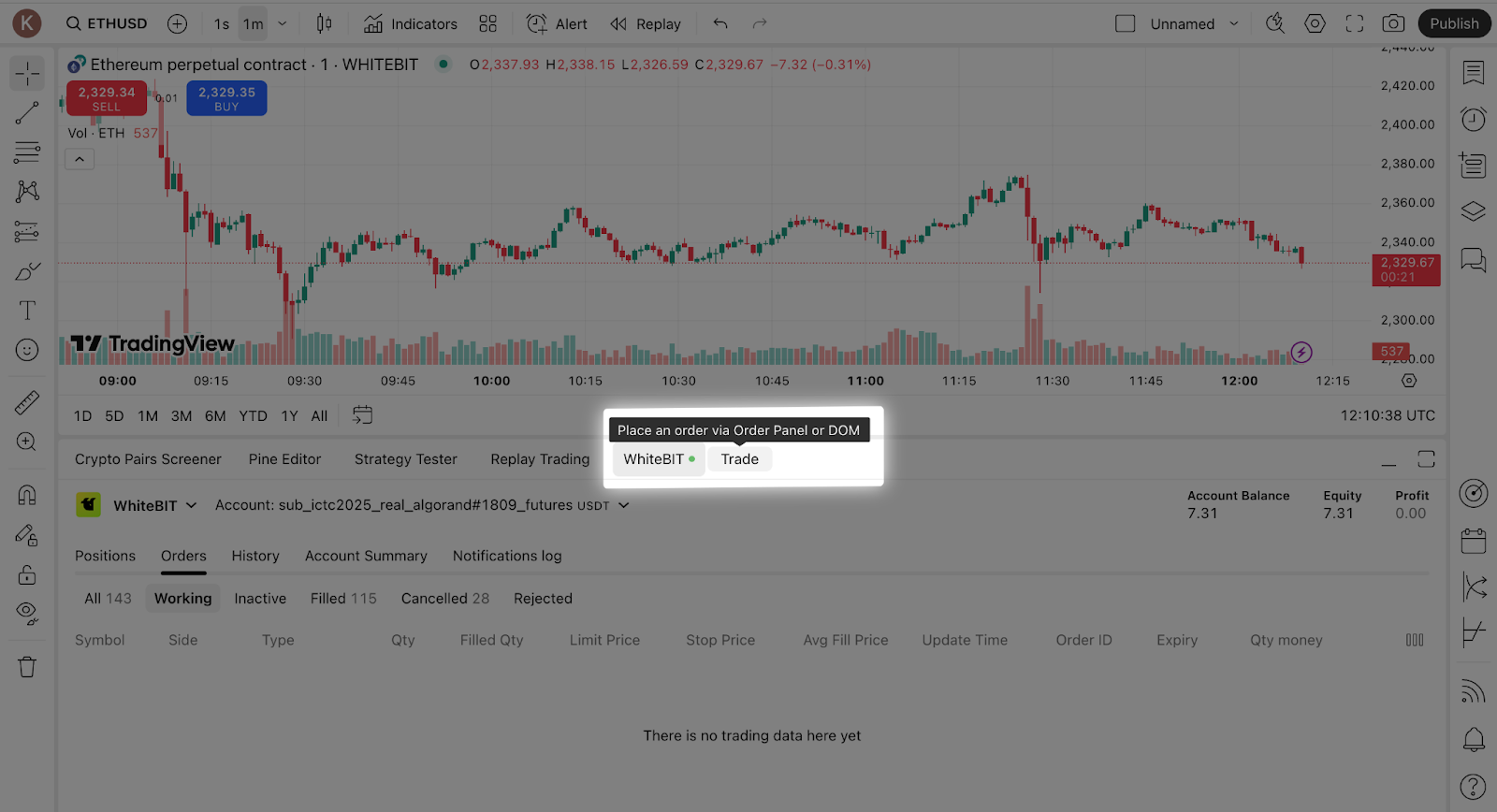Open the Unnamed layout dropdown
This screenshot has height=812, width=1497.
[x=1234, y=24]
